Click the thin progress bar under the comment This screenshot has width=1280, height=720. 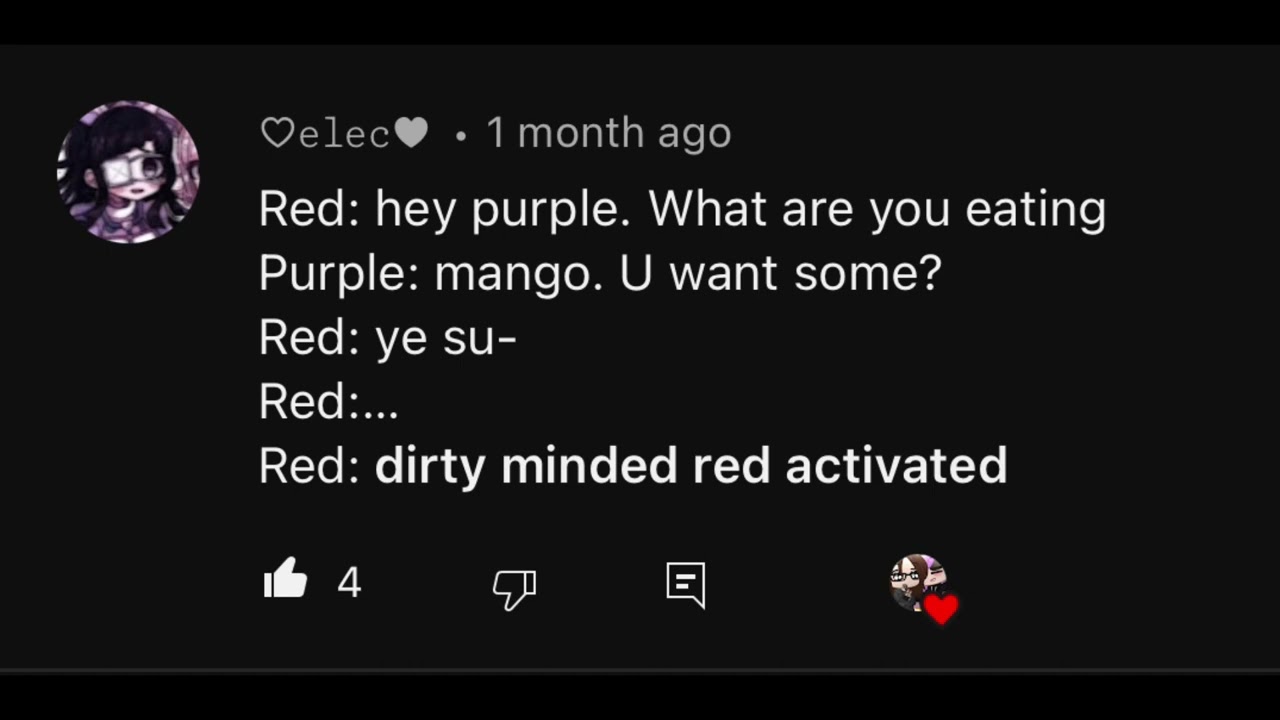pos(640,670)
